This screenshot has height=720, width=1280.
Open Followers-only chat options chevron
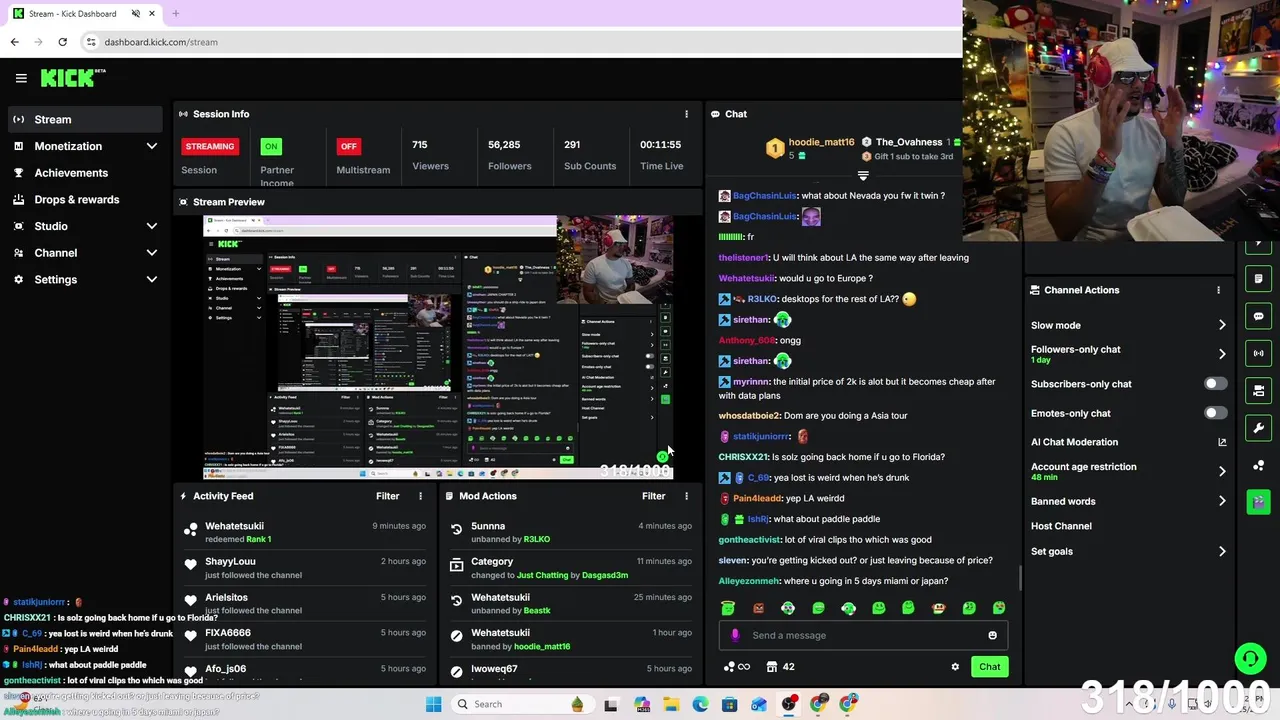1222,354
